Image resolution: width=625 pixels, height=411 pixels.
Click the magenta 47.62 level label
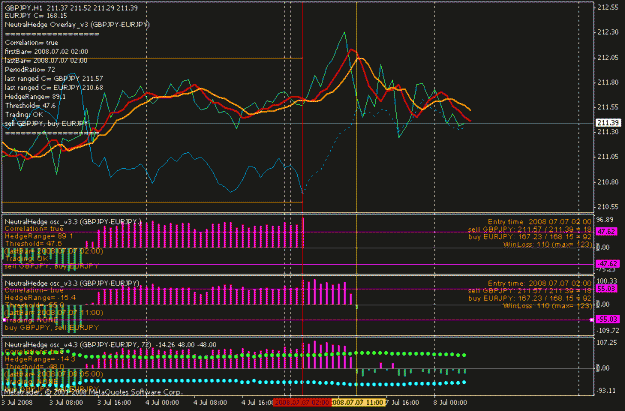tap(607, 232)
